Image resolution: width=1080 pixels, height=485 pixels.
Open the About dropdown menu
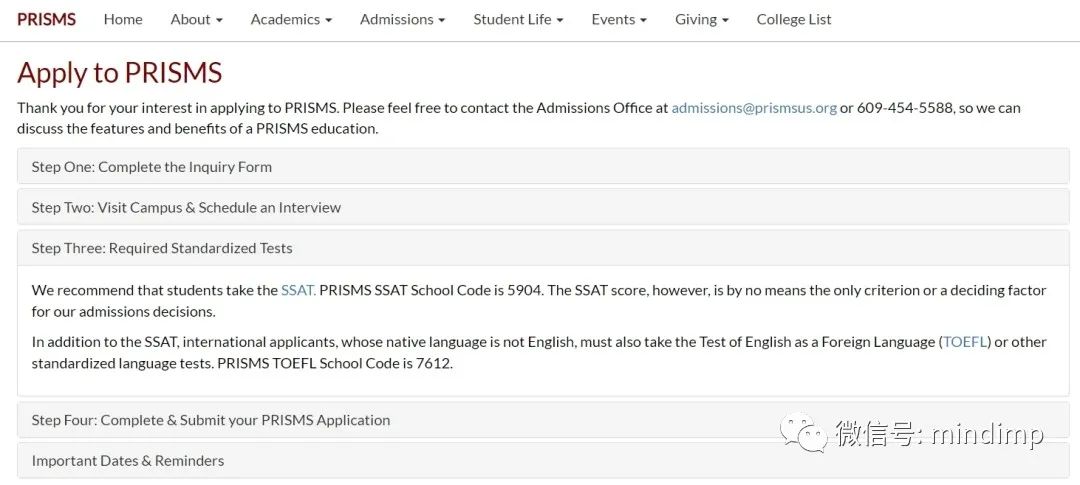tap(196, 19)
